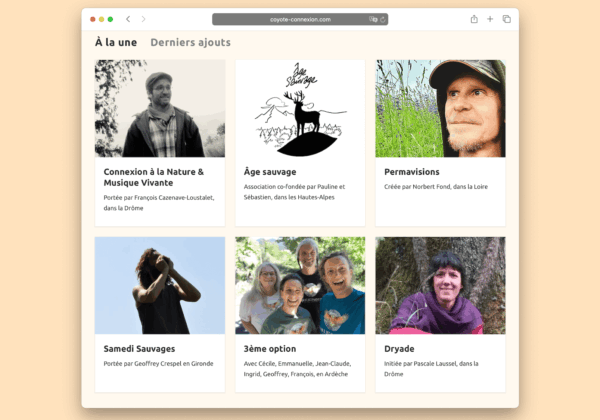Image resolution: width=600 pixels, height=420 pixels.
Task: Click the coyote-connexion.com address bar
Action: [298, 19]
